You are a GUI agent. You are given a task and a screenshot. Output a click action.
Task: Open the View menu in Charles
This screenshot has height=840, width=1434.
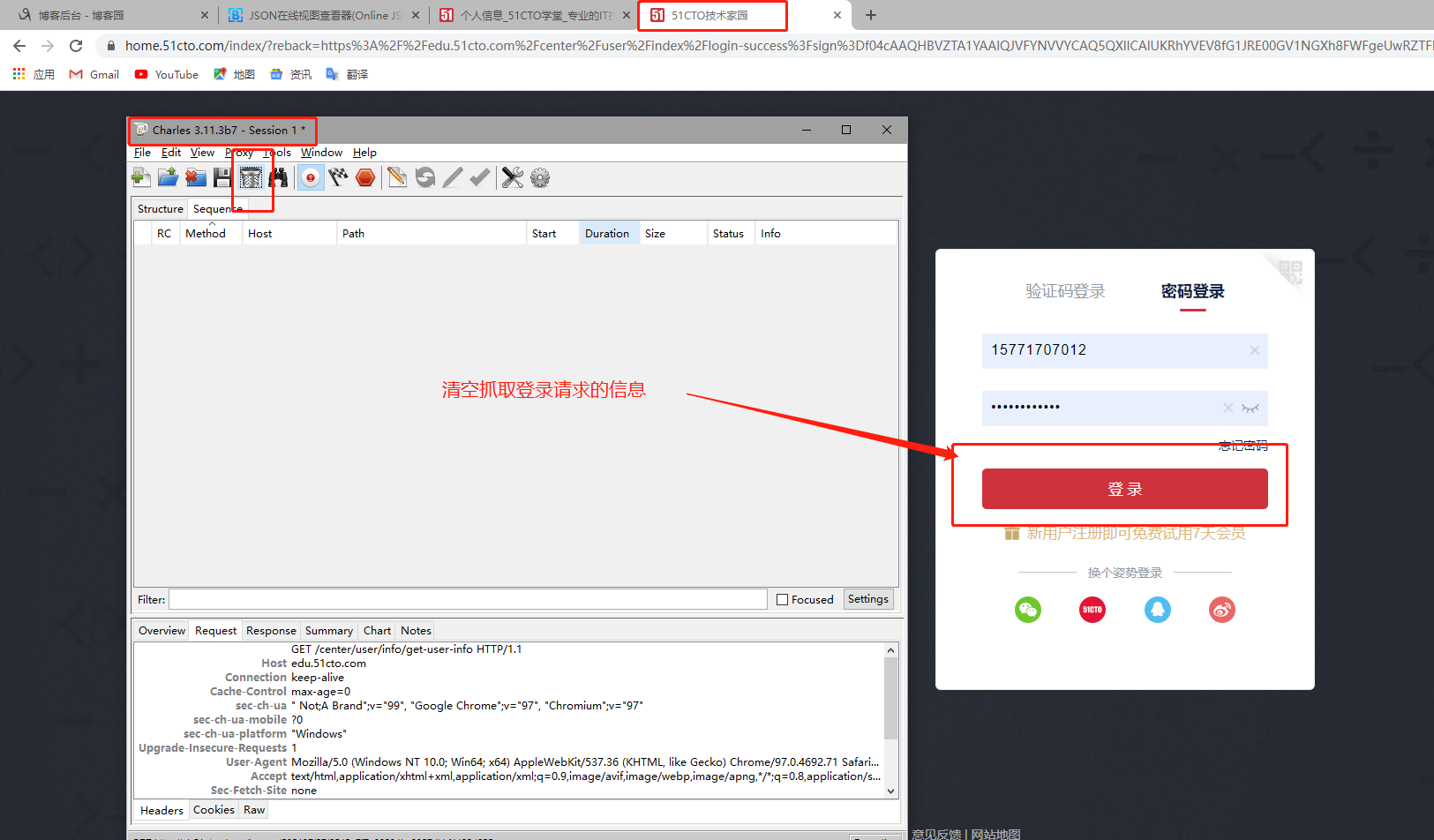coord(202,153)
